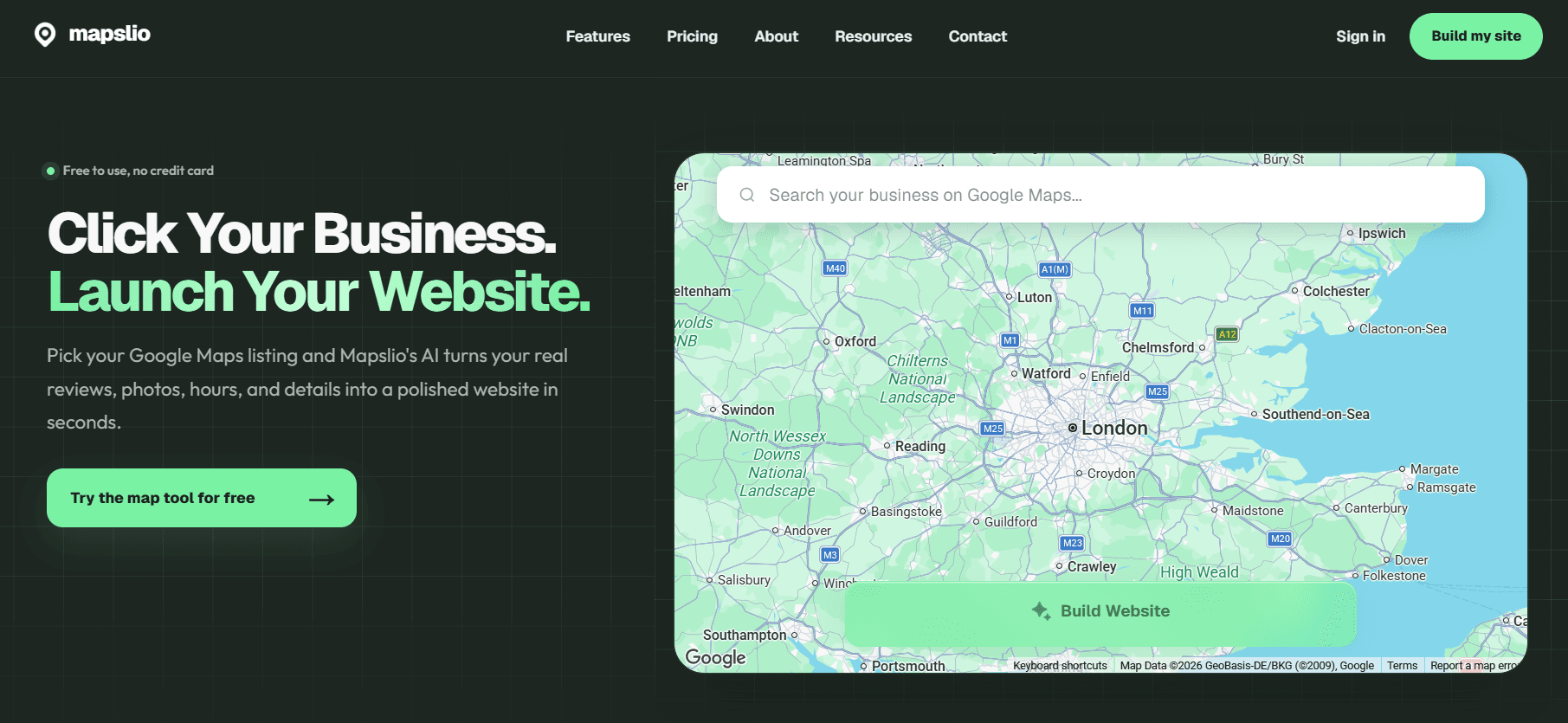The image size is (1568, 723).
Task: Click the Maidstone label on the map
Action: coord(1253,510)
